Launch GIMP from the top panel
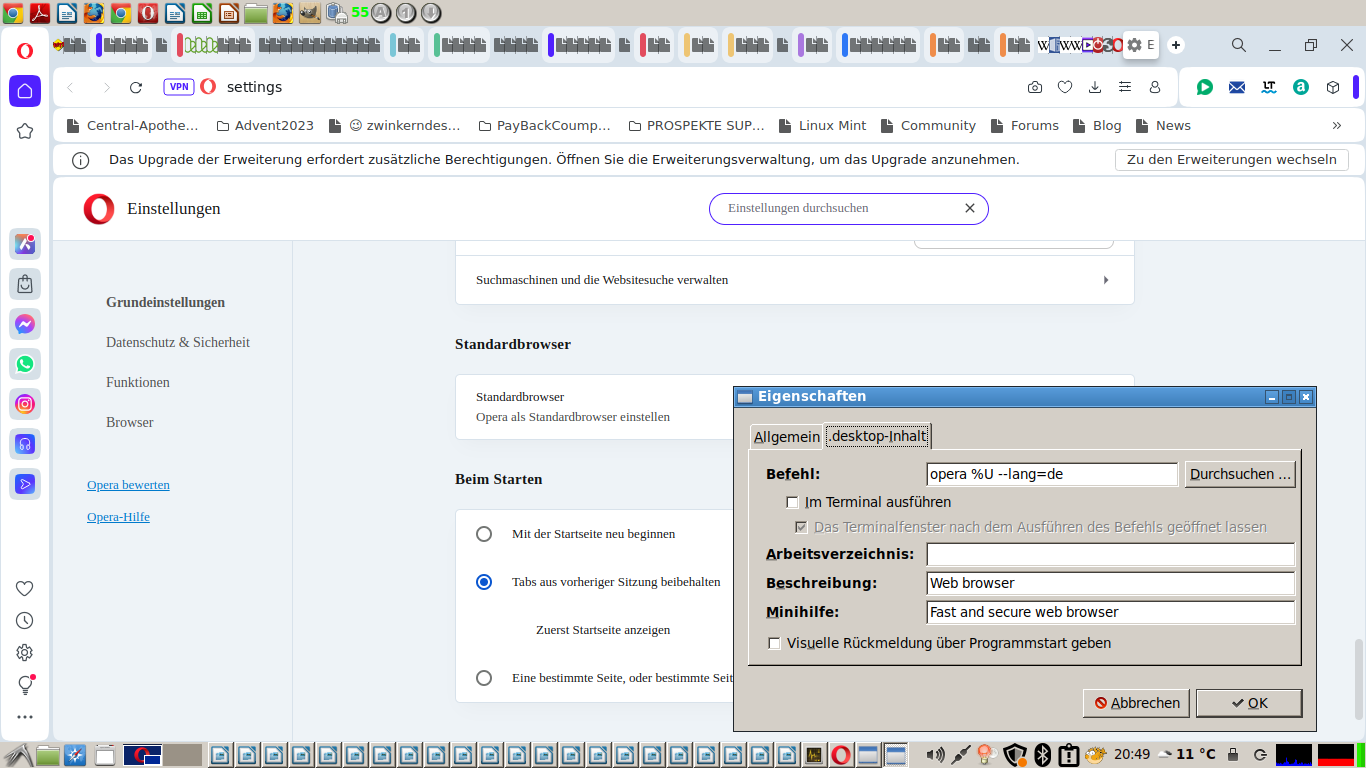This screenshot has height=768, width=1366. coord(310,13)
